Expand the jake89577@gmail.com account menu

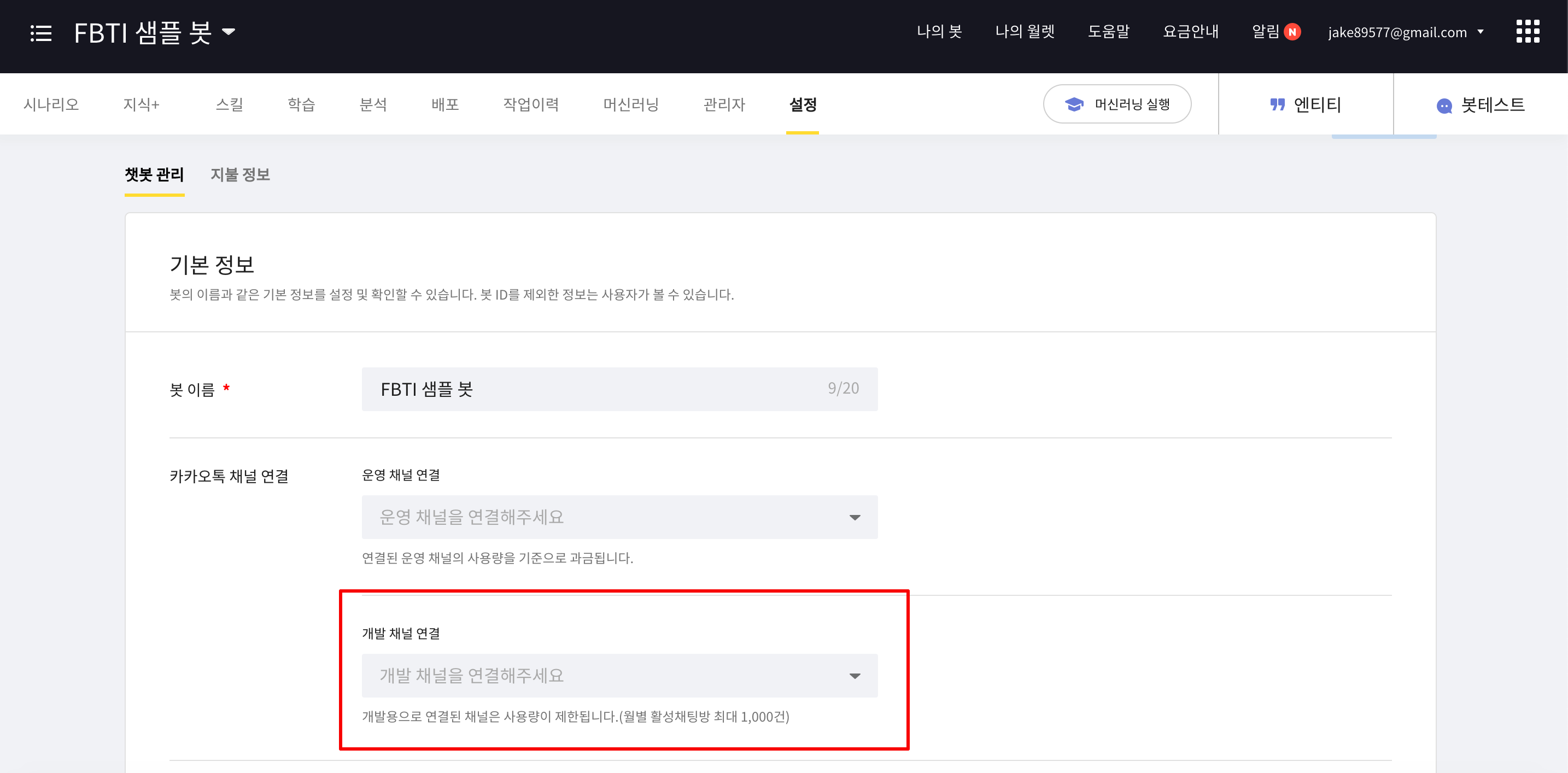pos(1406,32)
